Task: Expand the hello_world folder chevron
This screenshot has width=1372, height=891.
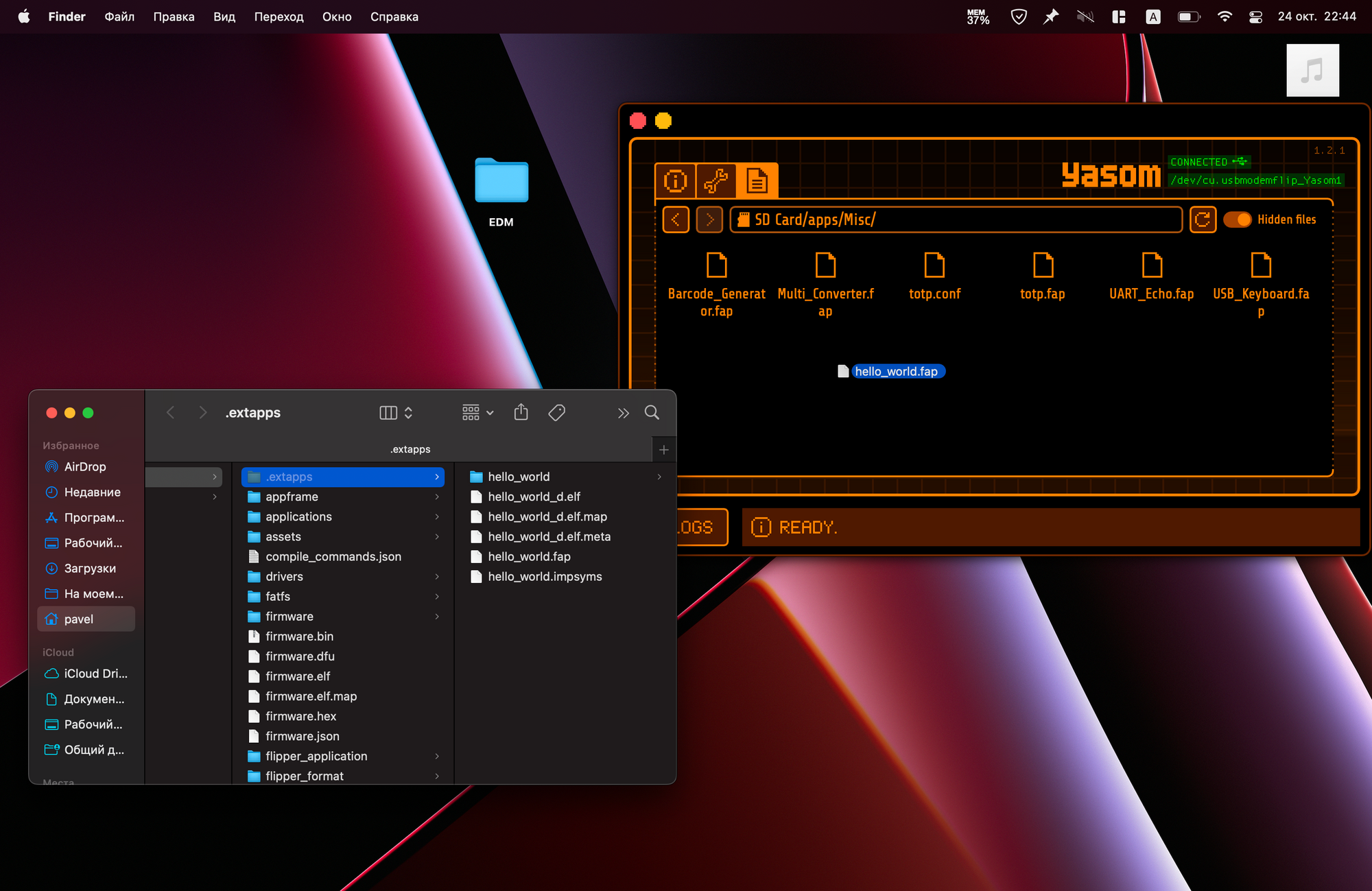Action: [x=659, y=477]
